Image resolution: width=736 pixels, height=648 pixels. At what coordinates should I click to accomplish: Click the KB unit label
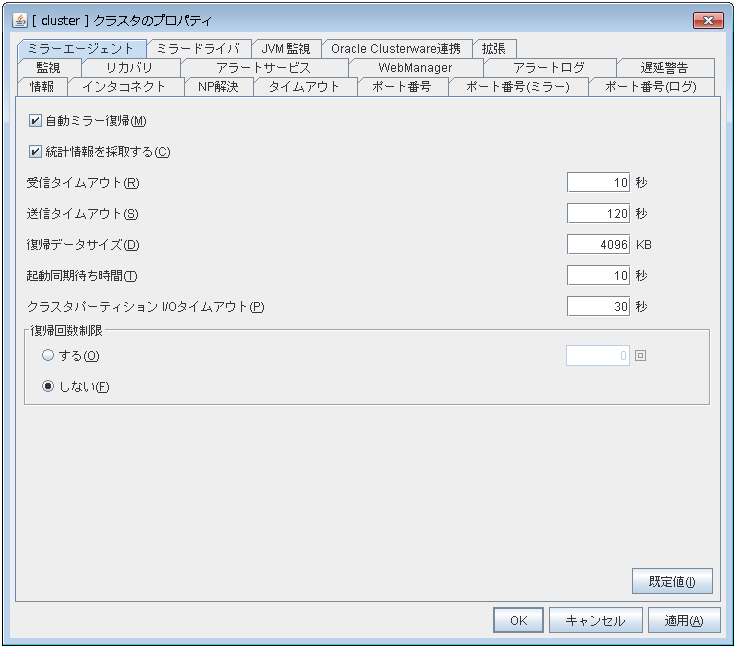click(x=644, y=244)
